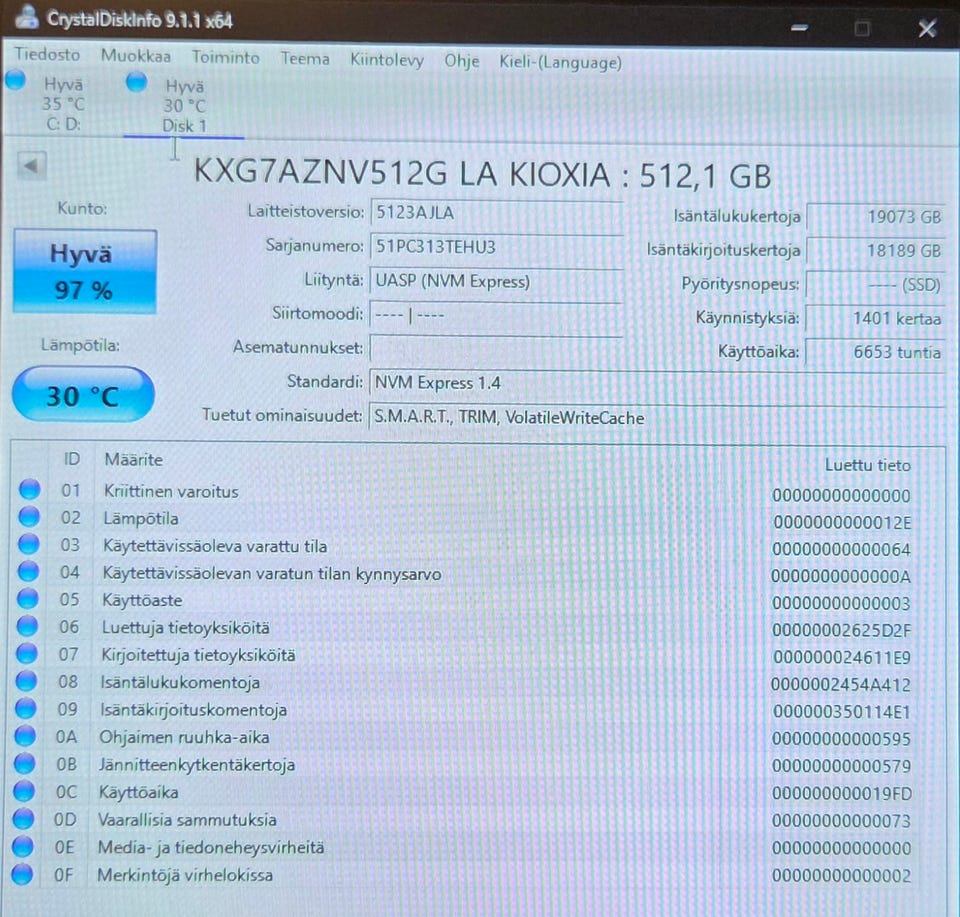Click the indicator beside Jännitteenkytkentäkertoja attribute

[28, 765]
